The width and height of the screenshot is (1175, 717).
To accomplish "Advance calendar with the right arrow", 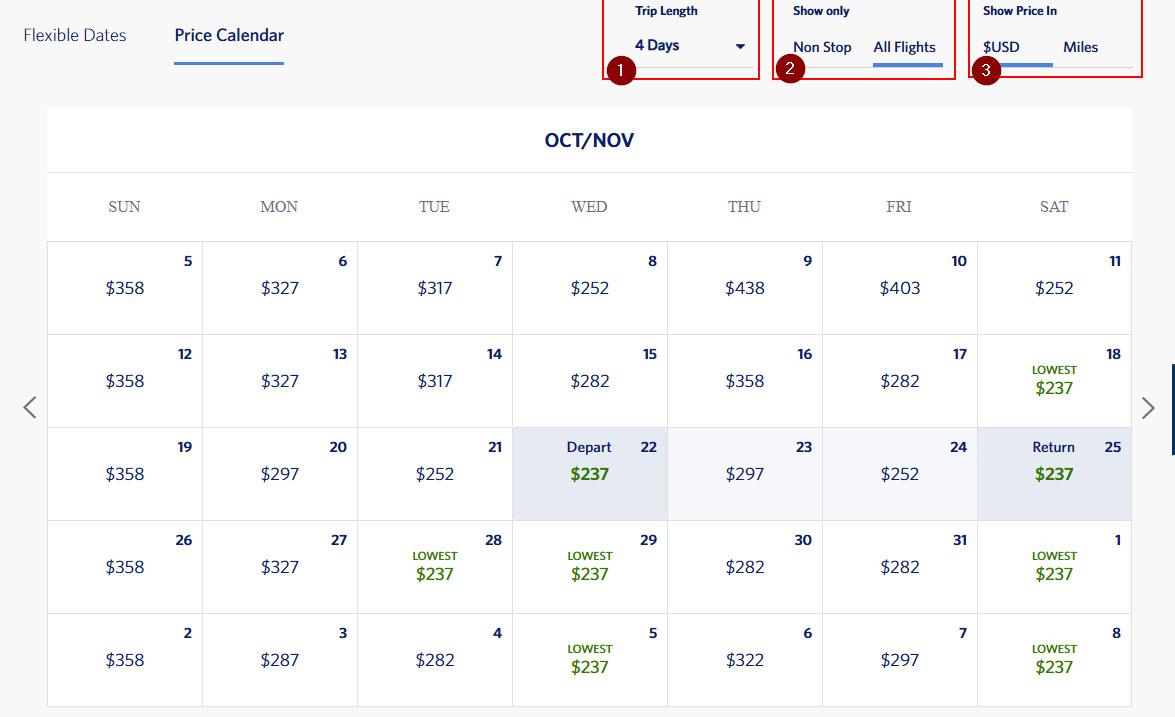I will [x=1147, y=407].
